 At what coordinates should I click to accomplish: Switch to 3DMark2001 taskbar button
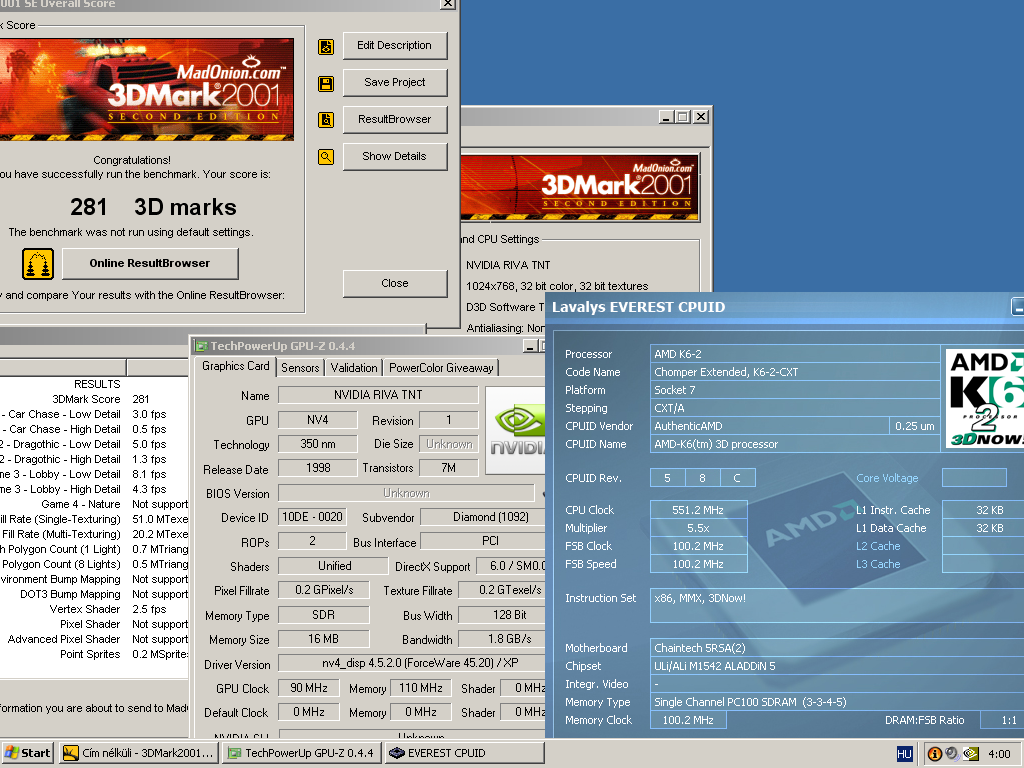pyautogui.click(x=138, y=753)
